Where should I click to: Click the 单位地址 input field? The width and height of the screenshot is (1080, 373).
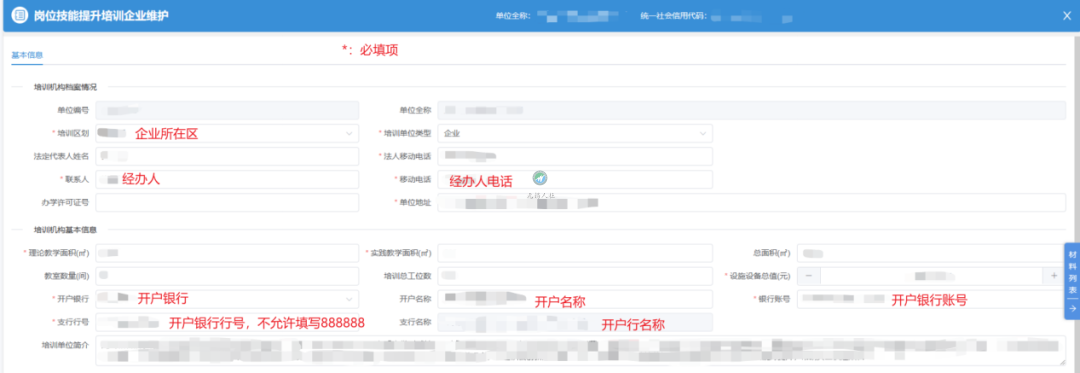(x=751, y=202)
